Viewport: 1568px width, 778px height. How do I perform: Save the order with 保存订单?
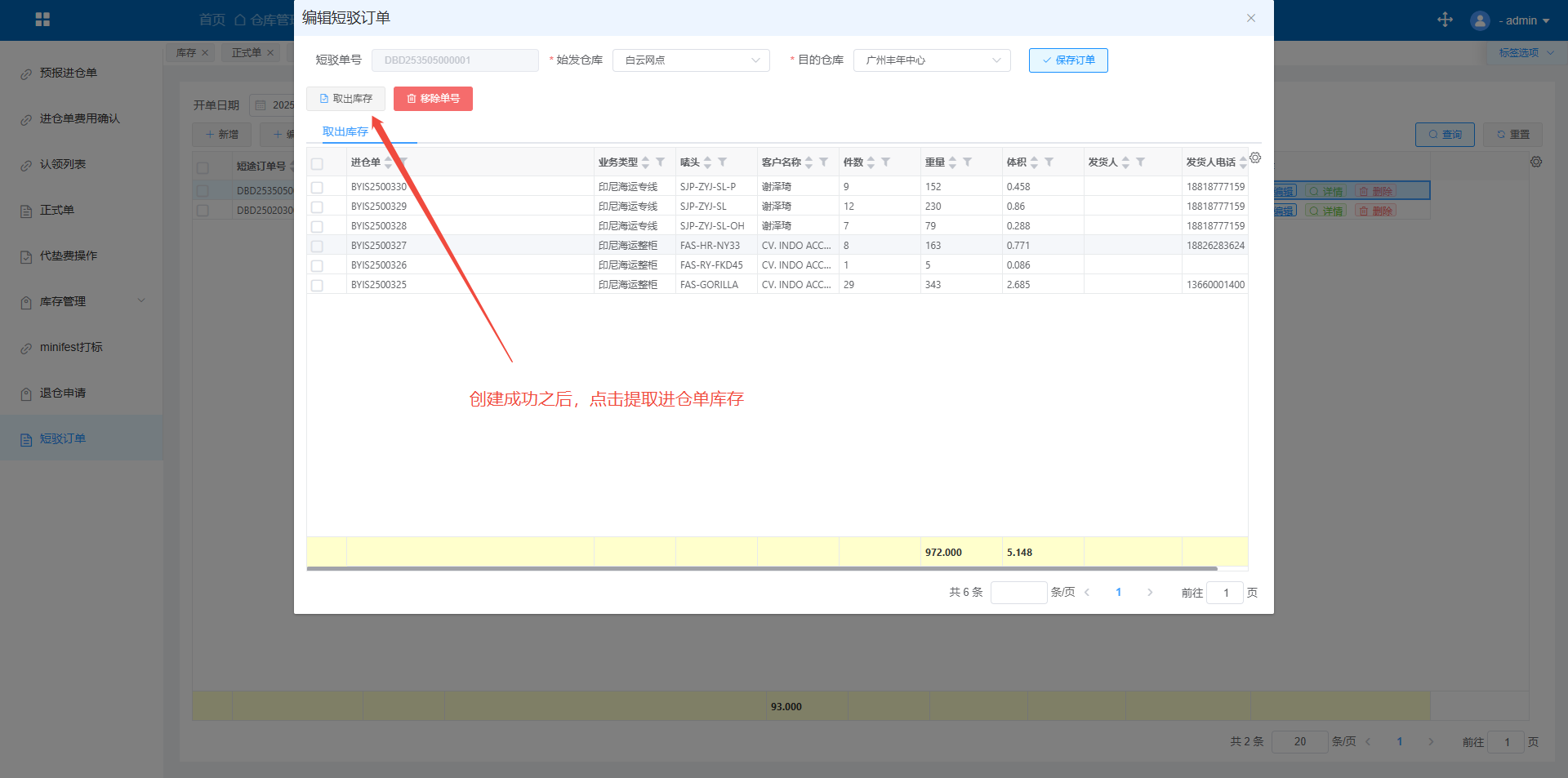[1067, 60]
